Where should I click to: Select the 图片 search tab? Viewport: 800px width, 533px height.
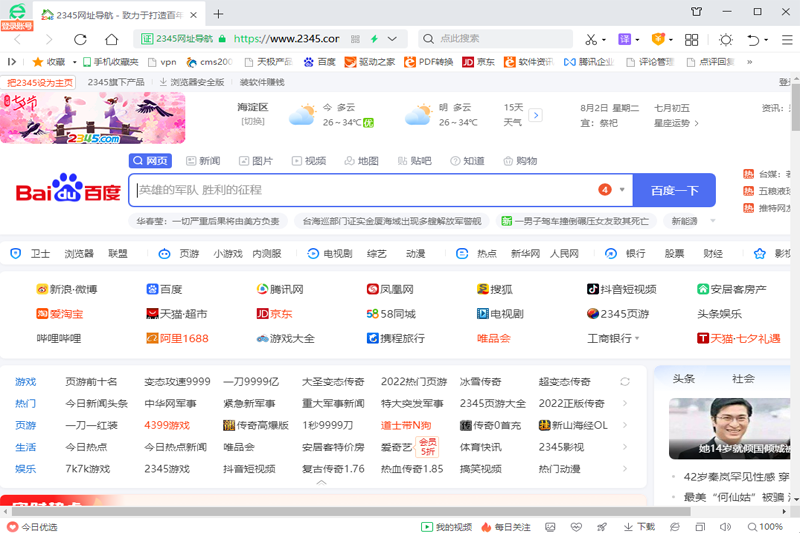click(x=256, y=161)
